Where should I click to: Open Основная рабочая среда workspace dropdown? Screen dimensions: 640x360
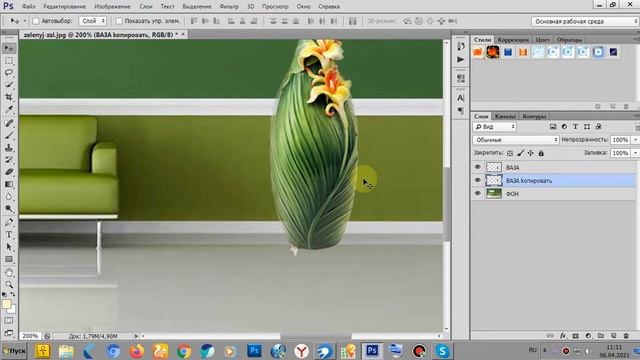585,21
